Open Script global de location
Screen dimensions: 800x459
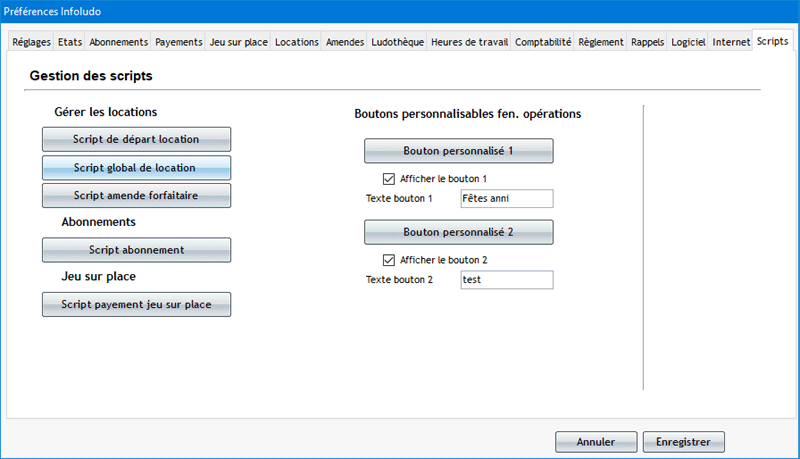pos(136,168)
